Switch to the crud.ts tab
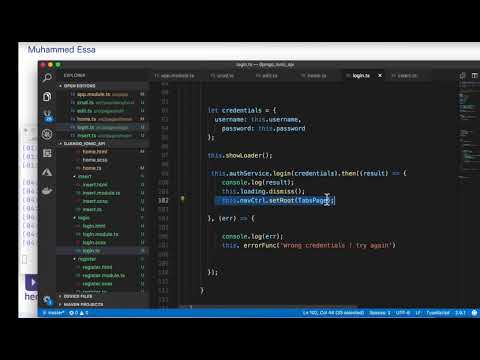The height and width of the screenshot is (360, 480). pyautogui.click(x=222, y=76)
